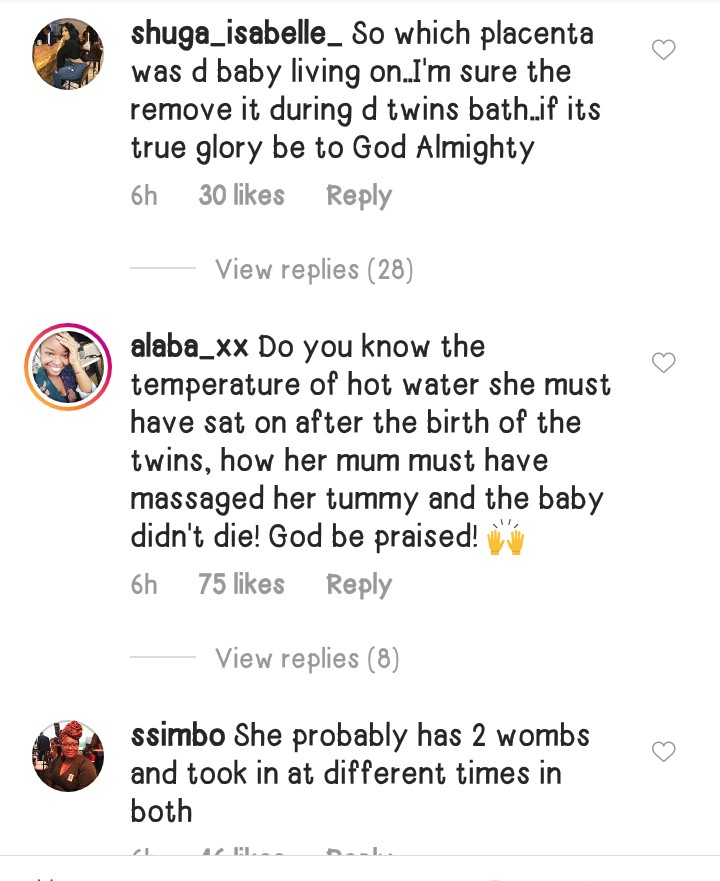Visit the alaba_xx username link

click(x=190, y=347)
